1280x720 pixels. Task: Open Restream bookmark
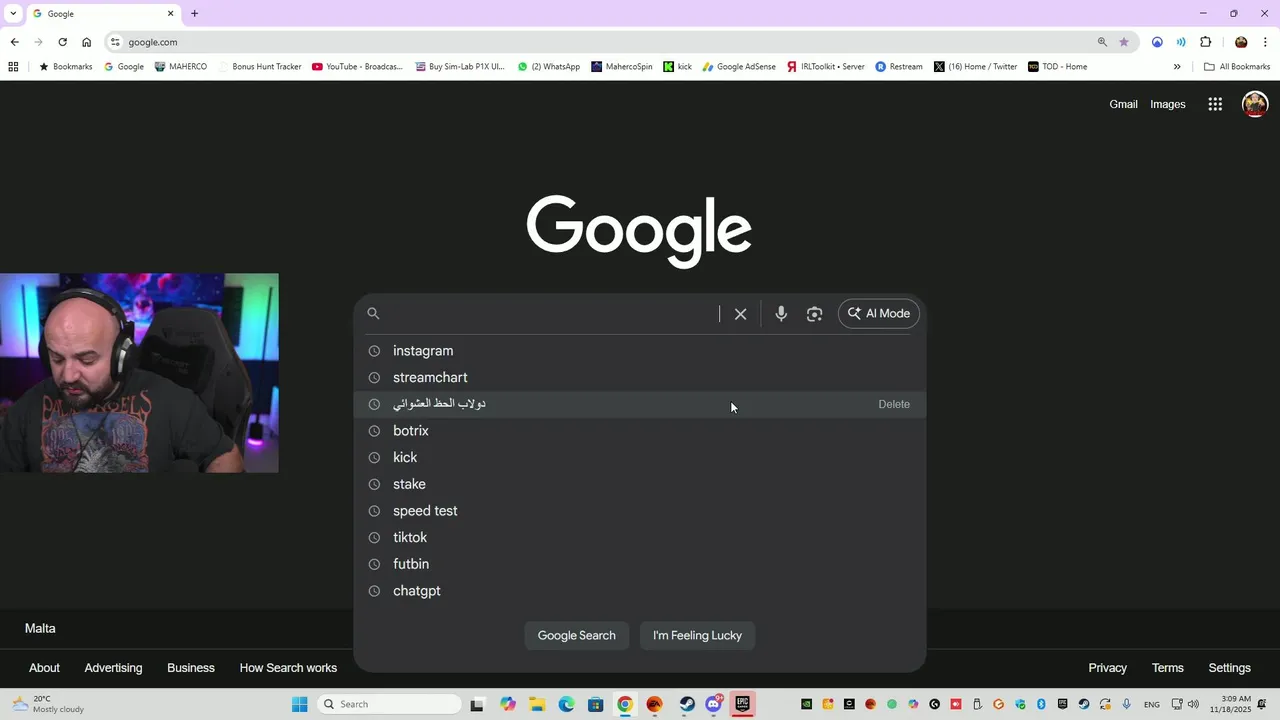(898, 67)
